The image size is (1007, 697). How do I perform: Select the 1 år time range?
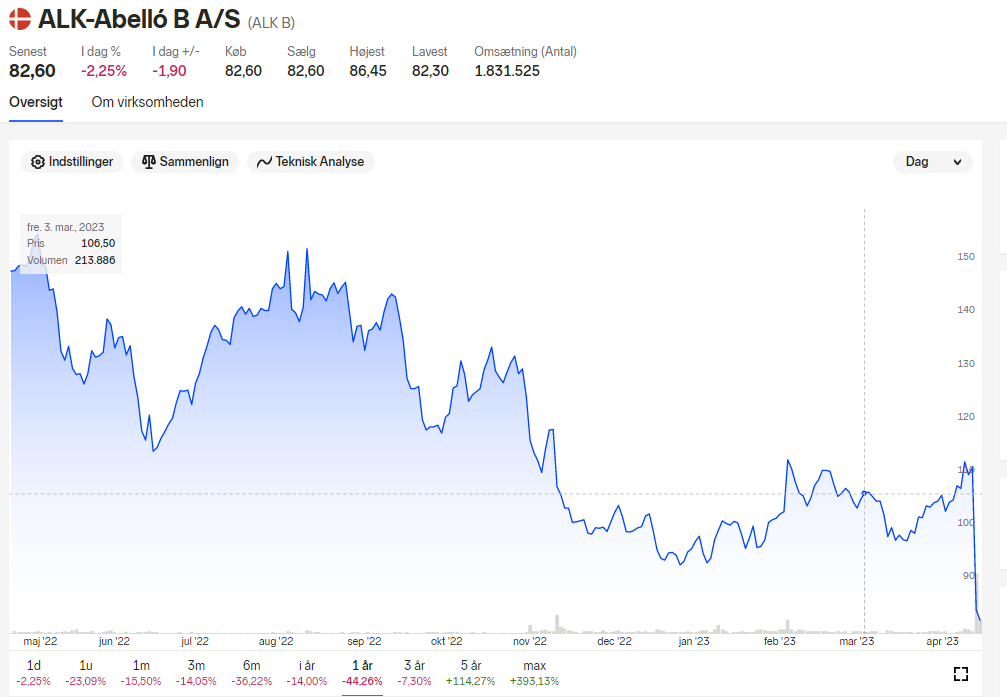click(x=362, y=673)
